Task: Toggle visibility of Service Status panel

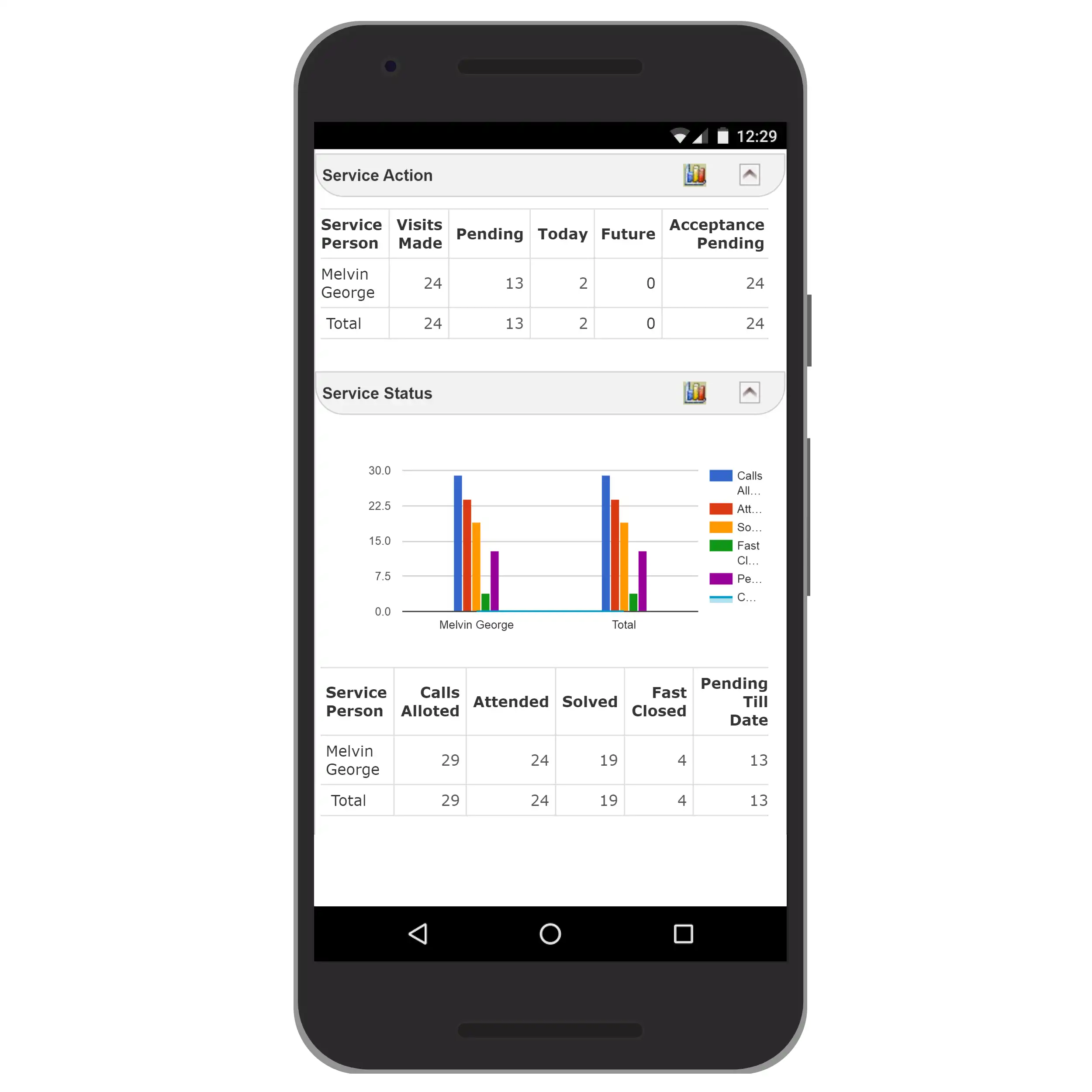Action: click(750, 392)
